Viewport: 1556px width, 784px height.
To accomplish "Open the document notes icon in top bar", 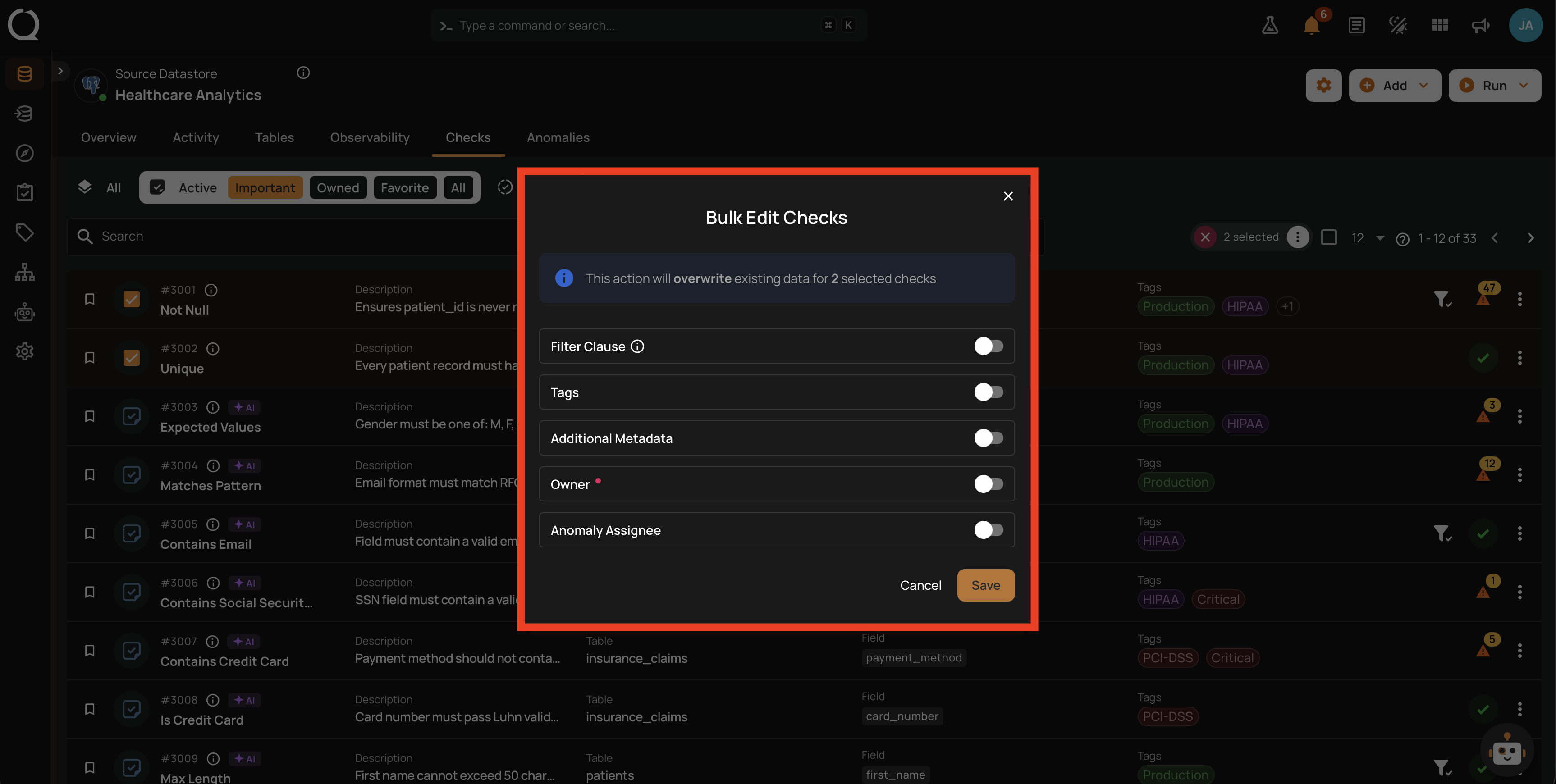I will 1357,25.
